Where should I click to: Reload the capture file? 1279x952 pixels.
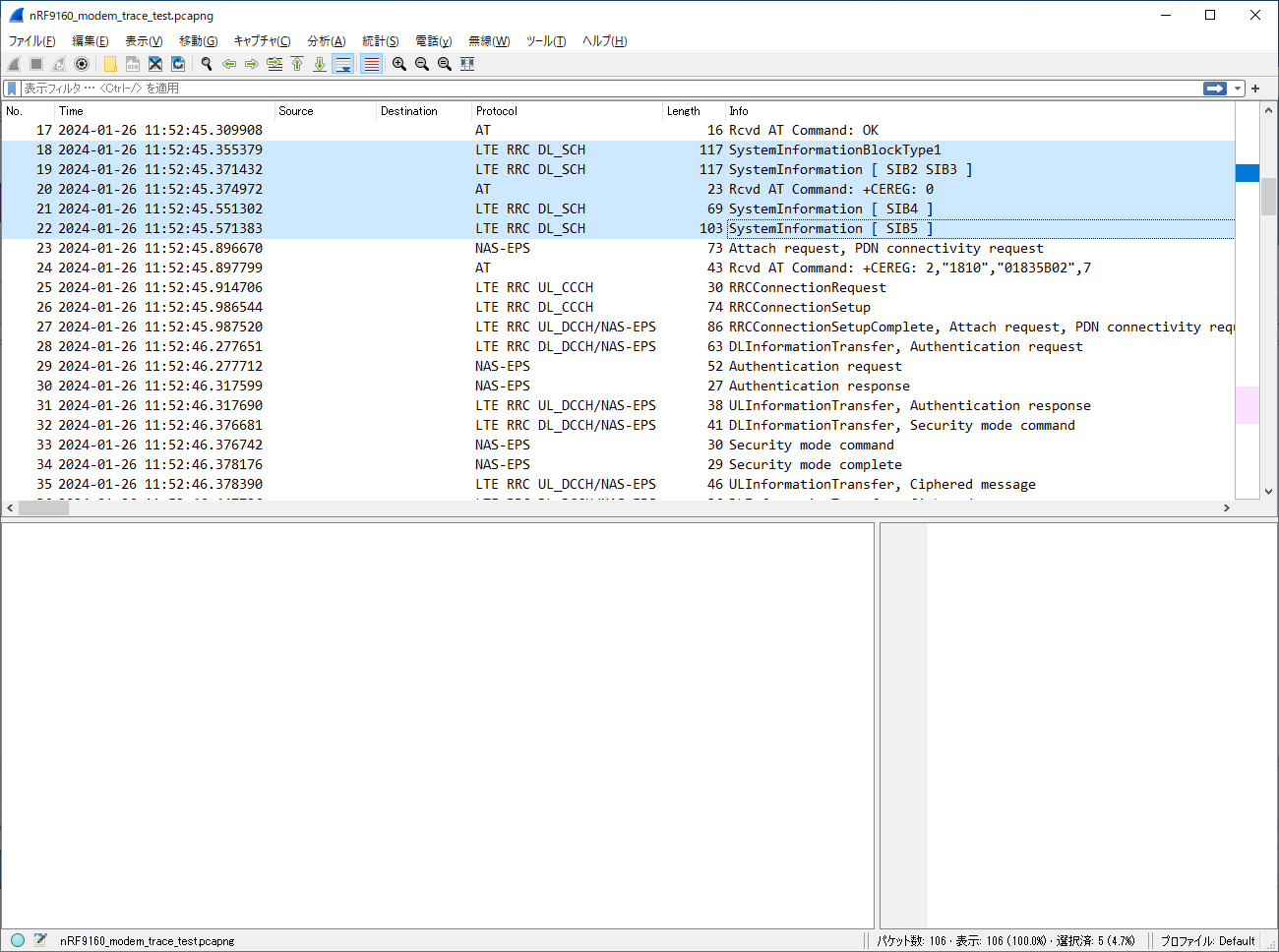click(178, 64)
